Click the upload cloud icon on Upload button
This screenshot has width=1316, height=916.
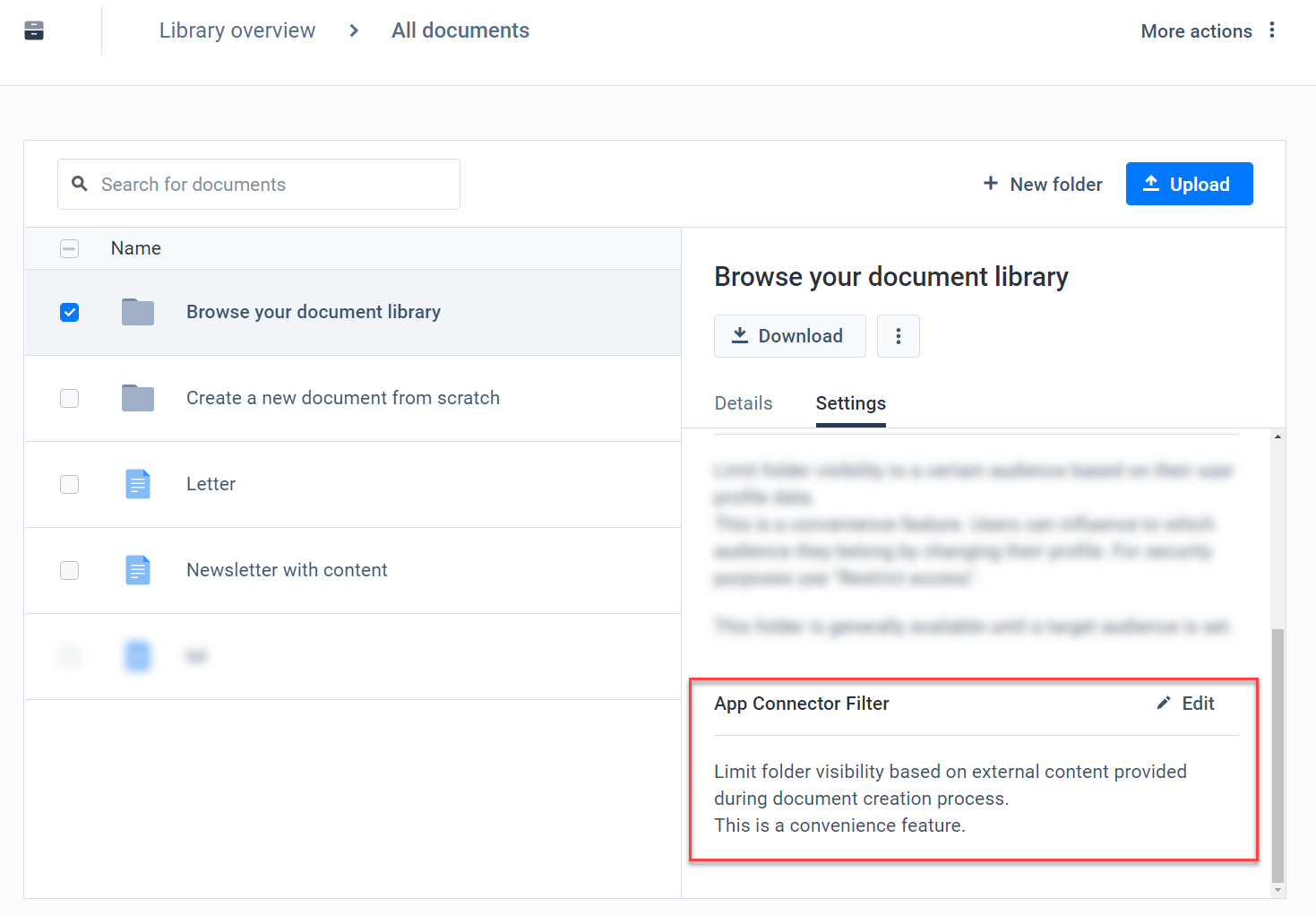(1151, 183)
